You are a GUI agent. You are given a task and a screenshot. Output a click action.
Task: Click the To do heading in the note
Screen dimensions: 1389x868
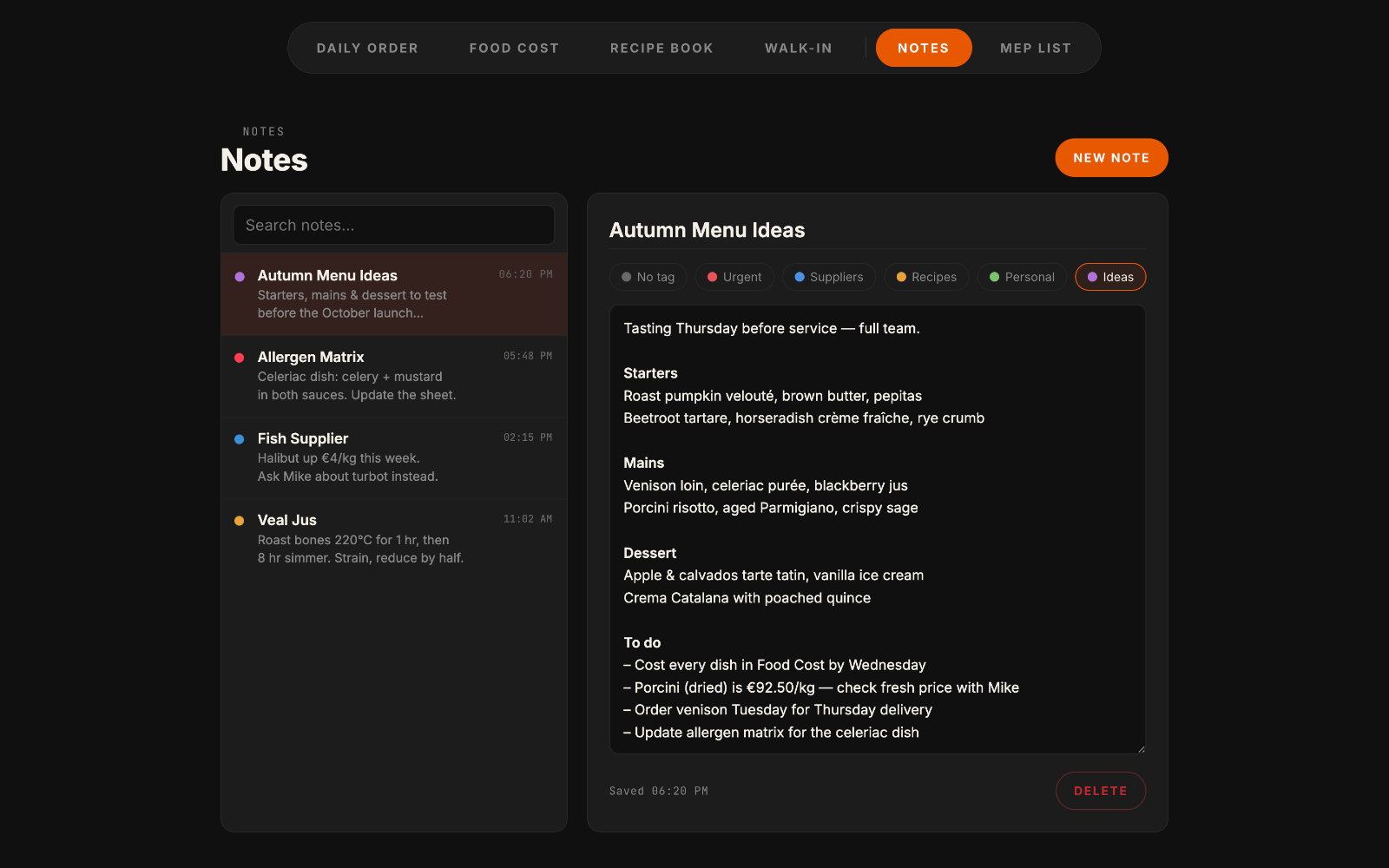(x=642, y=642)
